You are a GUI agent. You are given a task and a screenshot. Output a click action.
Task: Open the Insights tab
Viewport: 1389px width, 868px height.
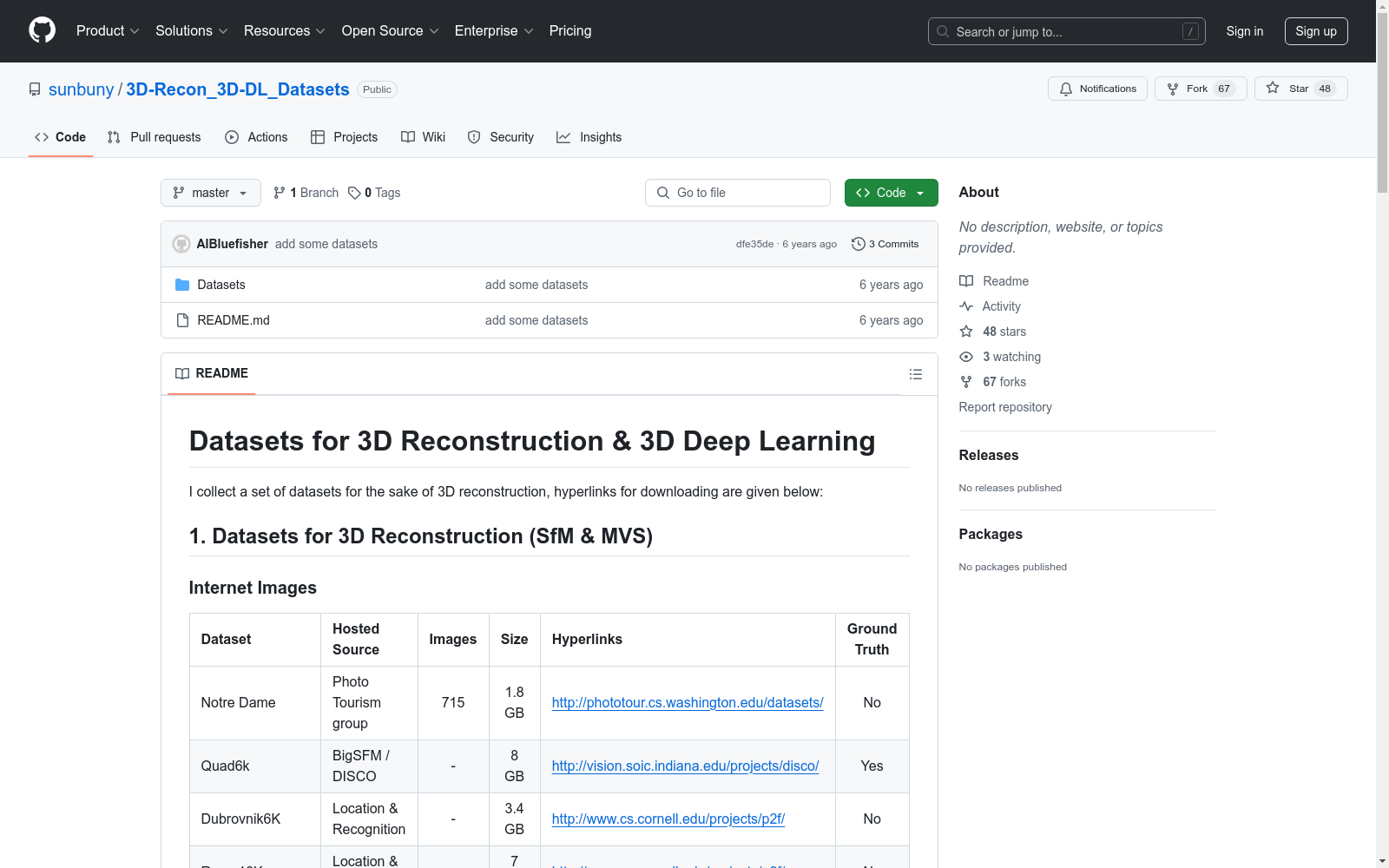coord(589,137)
